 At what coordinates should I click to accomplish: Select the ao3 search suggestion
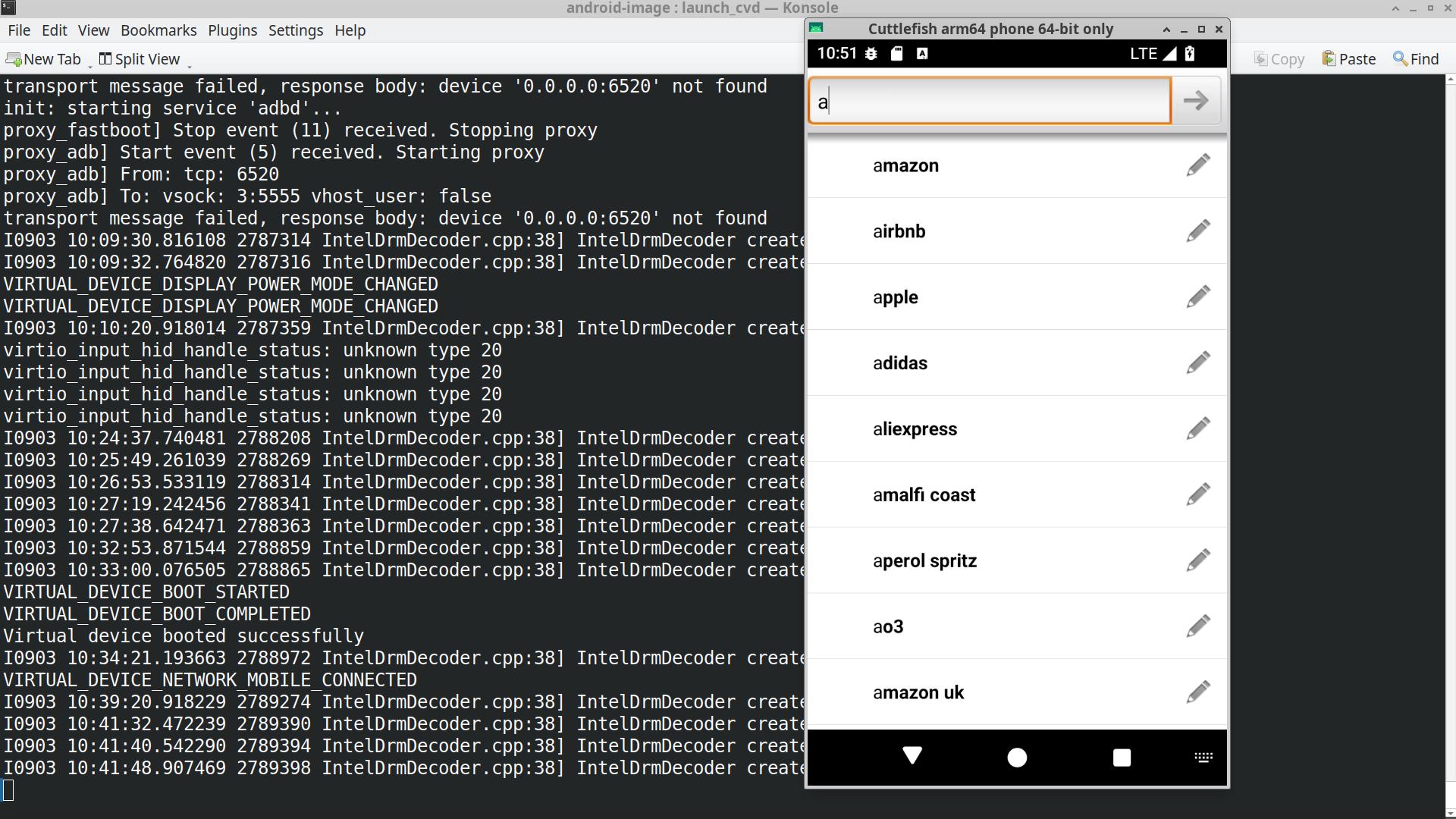(1017, 627)
